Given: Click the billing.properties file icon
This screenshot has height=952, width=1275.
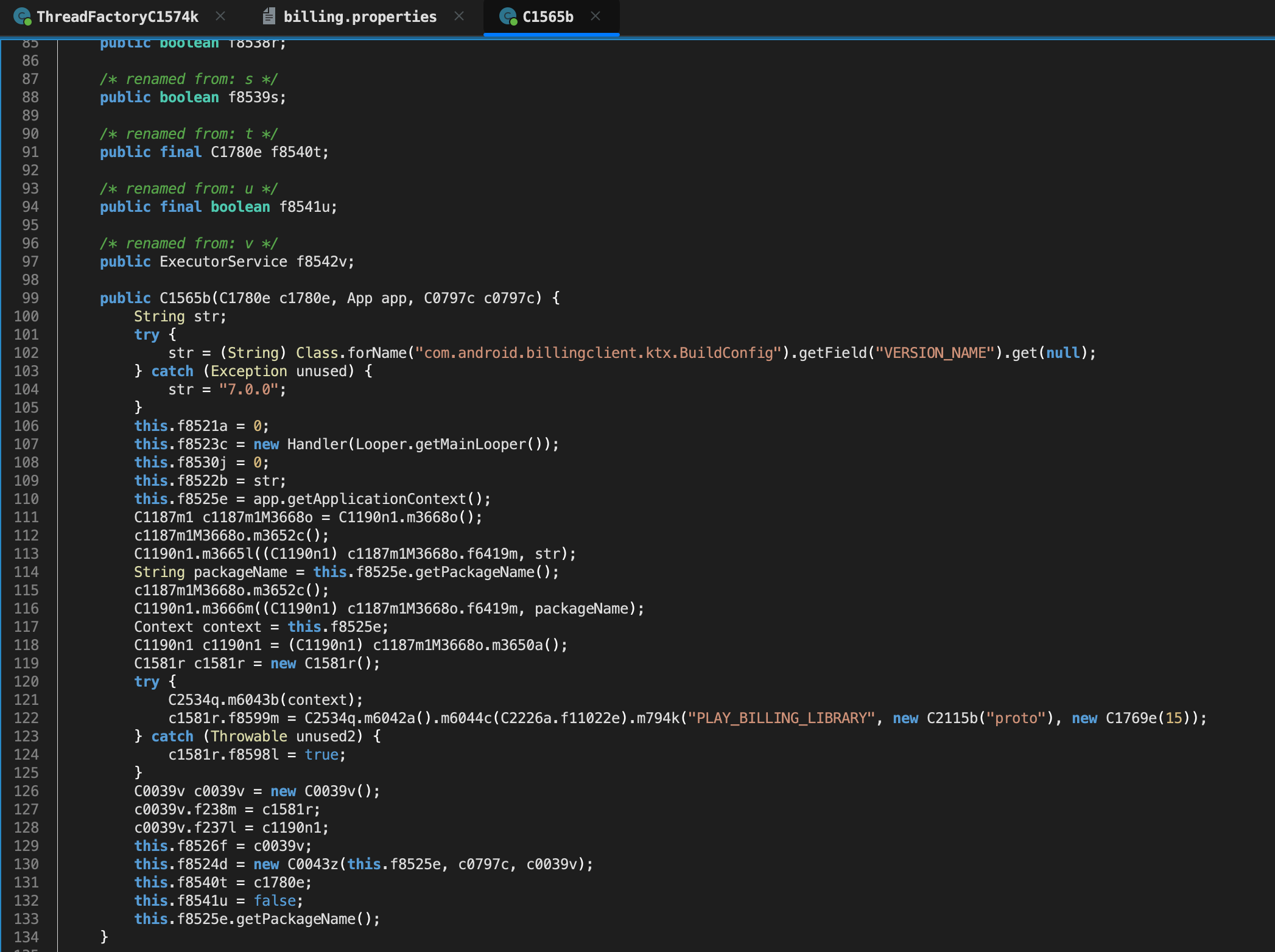Looking at the screenshot, I should [x=269, y=16].
